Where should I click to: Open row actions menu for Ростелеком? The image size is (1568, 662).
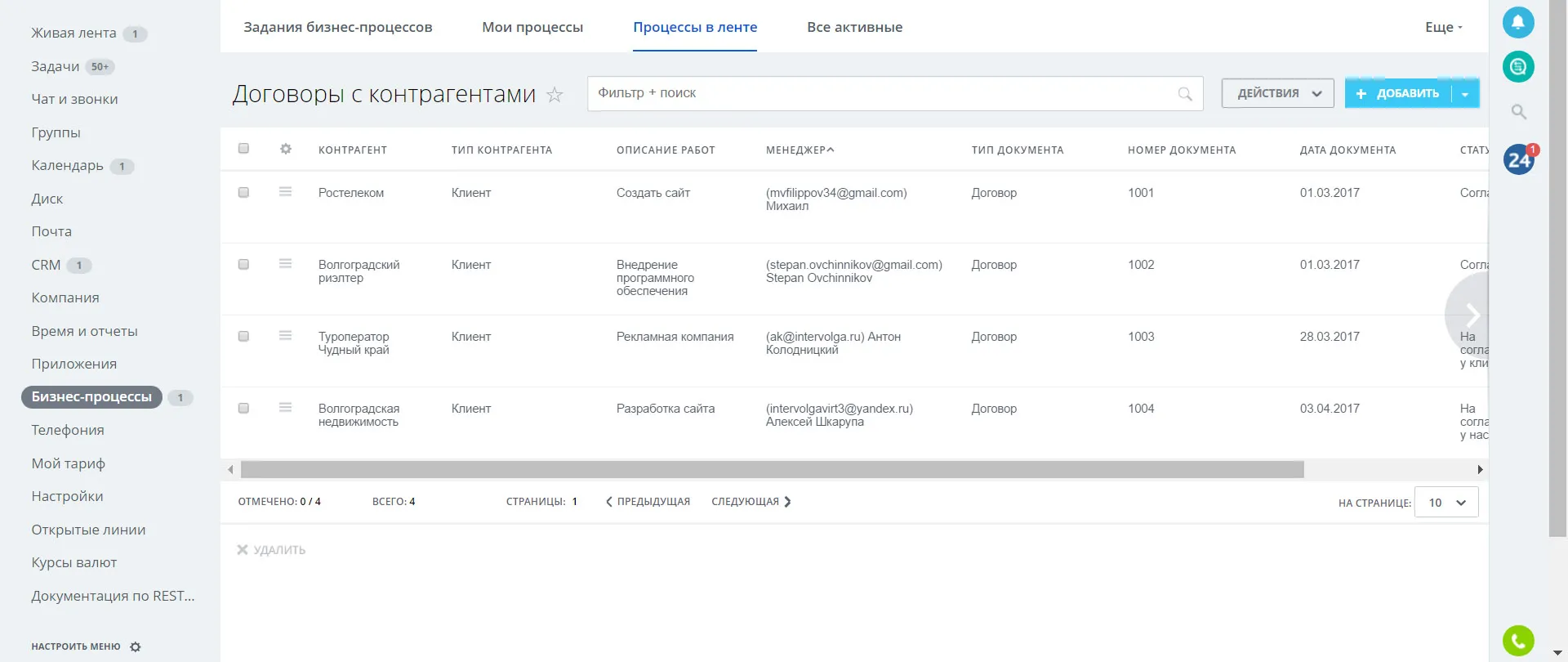[285, 191]
